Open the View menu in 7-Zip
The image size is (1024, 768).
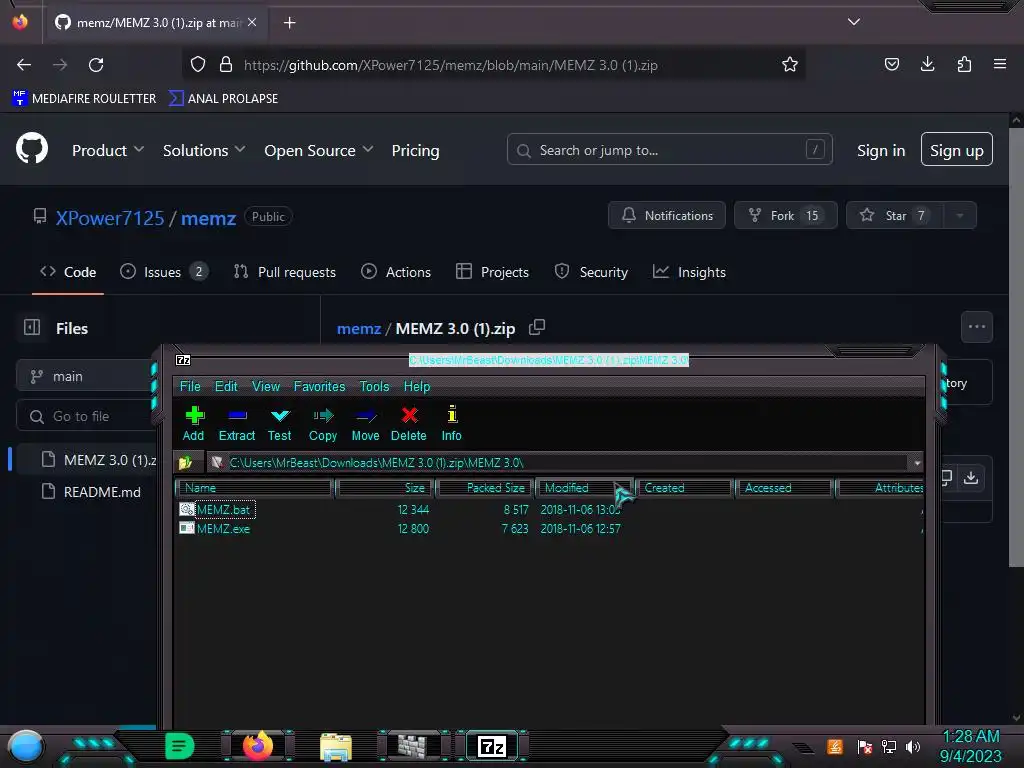(x=266, y=386)
